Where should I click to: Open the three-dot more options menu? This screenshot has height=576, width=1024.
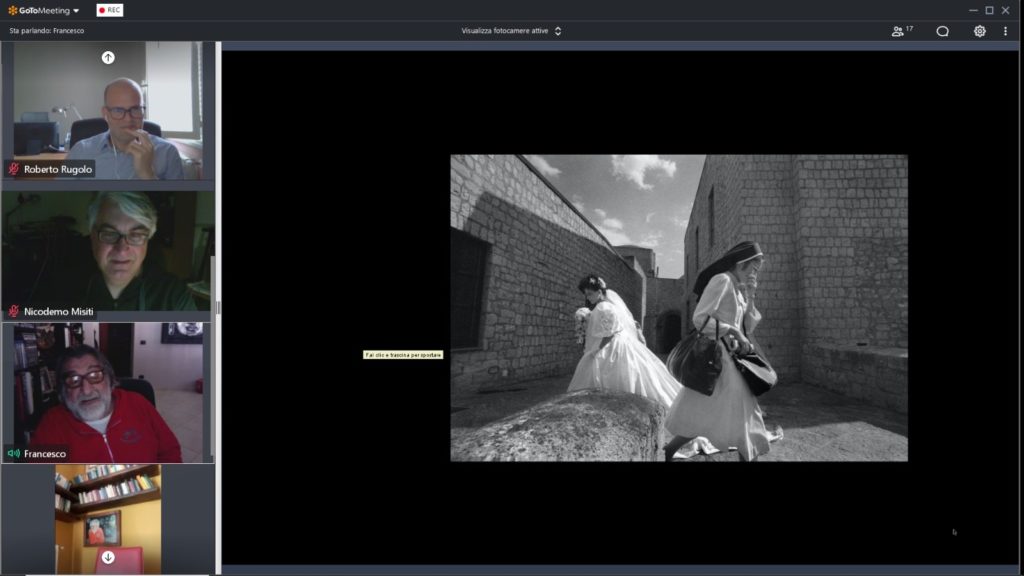(1005, 31)
